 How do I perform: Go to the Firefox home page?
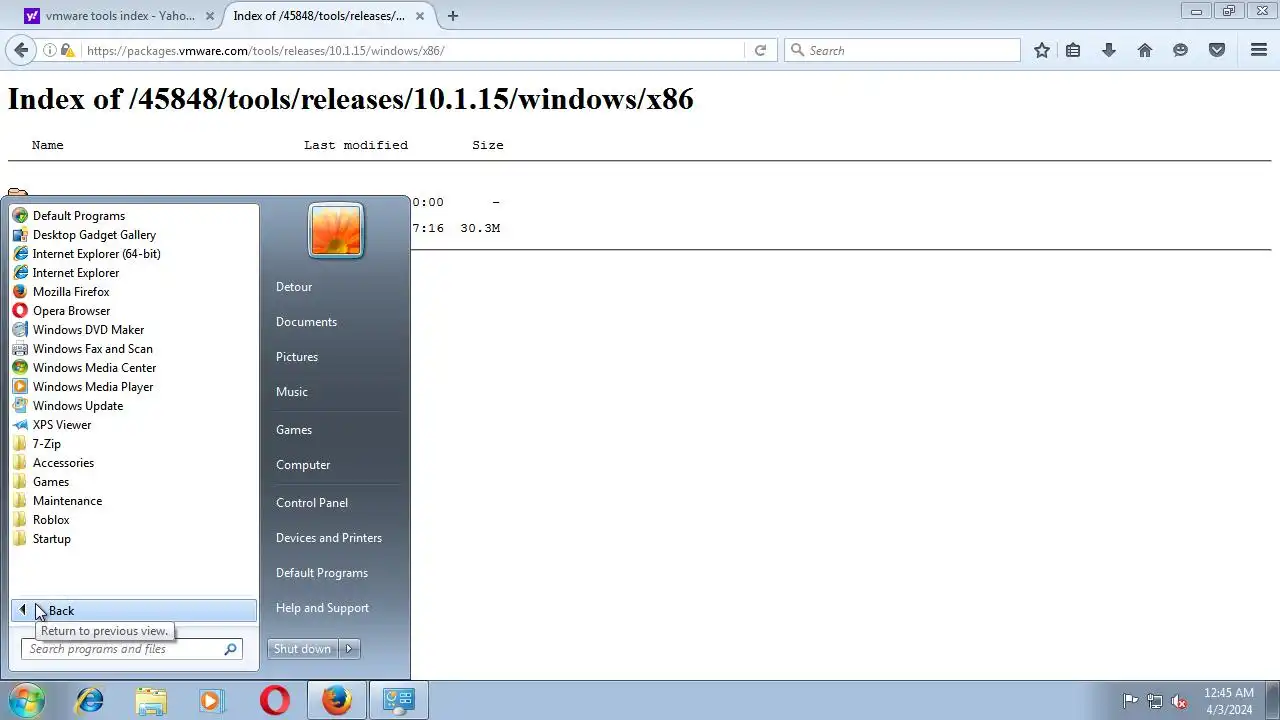tap(1145, 50)
